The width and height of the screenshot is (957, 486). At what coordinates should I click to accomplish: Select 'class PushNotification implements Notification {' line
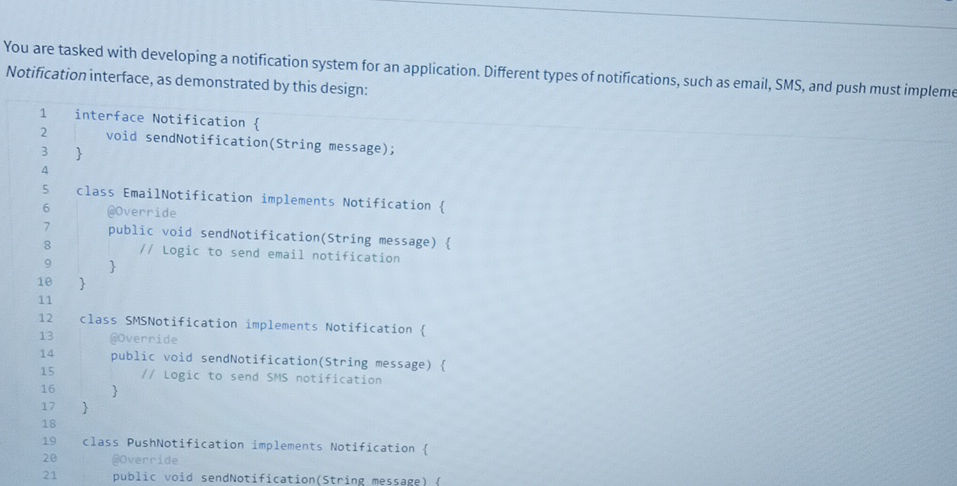[x=256, y=444]
